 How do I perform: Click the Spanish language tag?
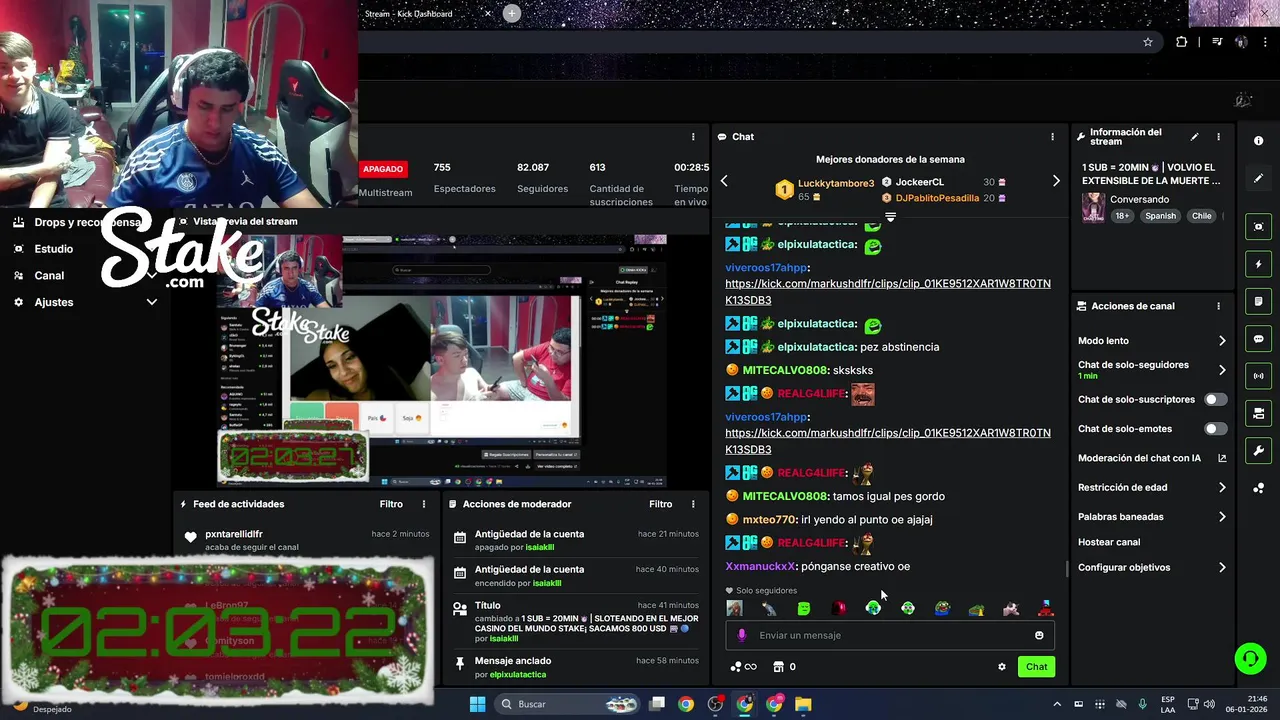click(x=1161, y=216)
